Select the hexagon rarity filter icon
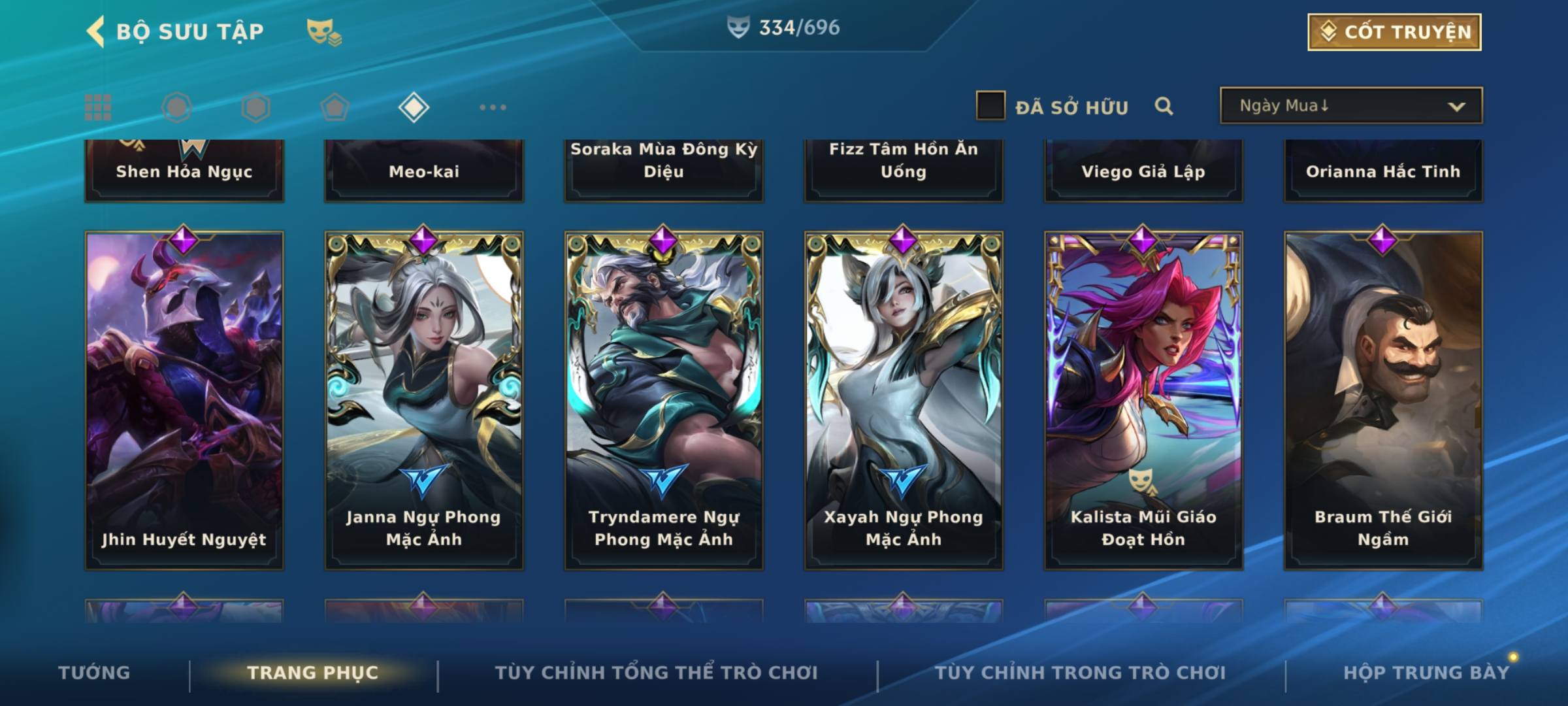The image size is (1568, 706). click(x=255, y=107)
